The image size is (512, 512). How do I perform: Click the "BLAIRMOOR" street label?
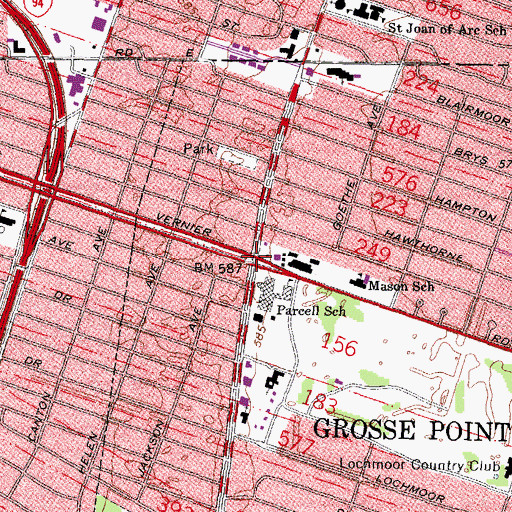pos(473,110)
